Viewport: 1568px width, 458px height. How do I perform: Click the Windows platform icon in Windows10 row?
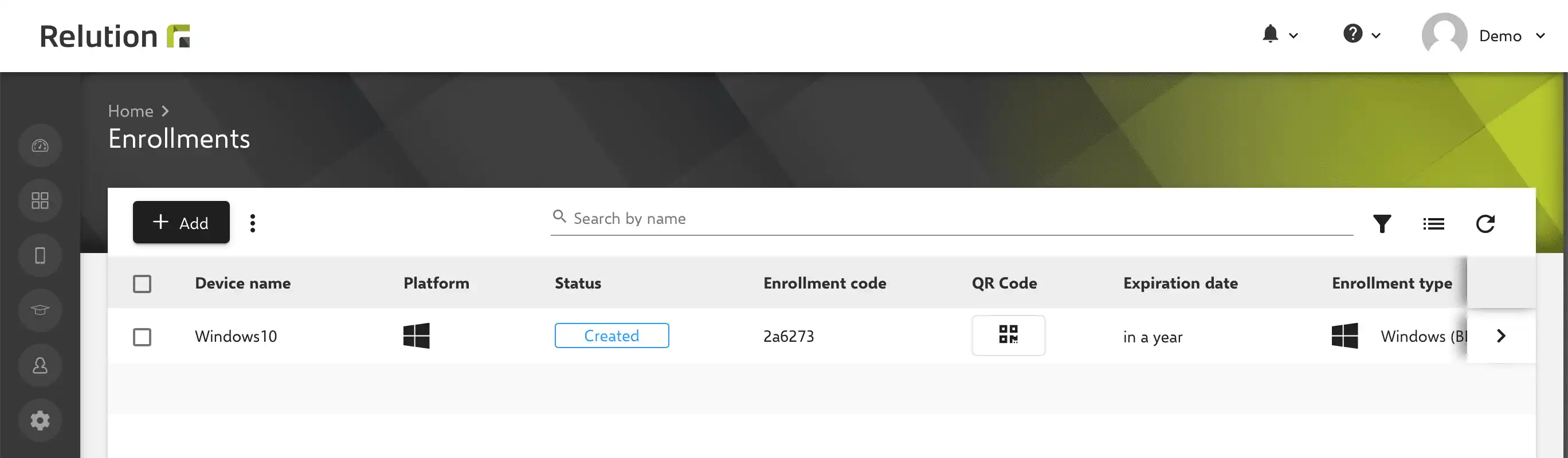(416, 335)
